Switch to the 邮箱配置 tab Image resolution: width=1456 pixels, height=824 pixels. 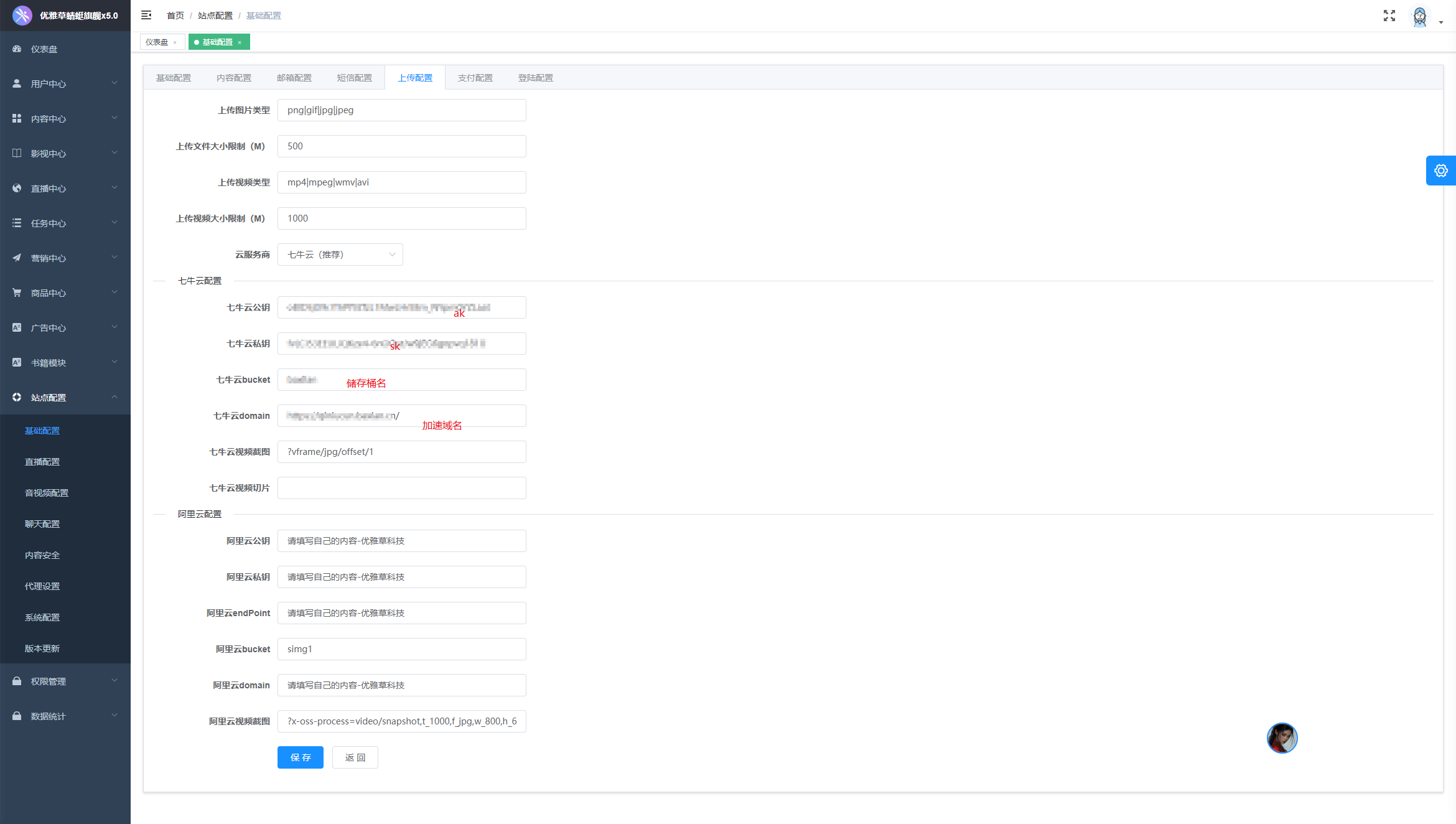click(294, 78)
